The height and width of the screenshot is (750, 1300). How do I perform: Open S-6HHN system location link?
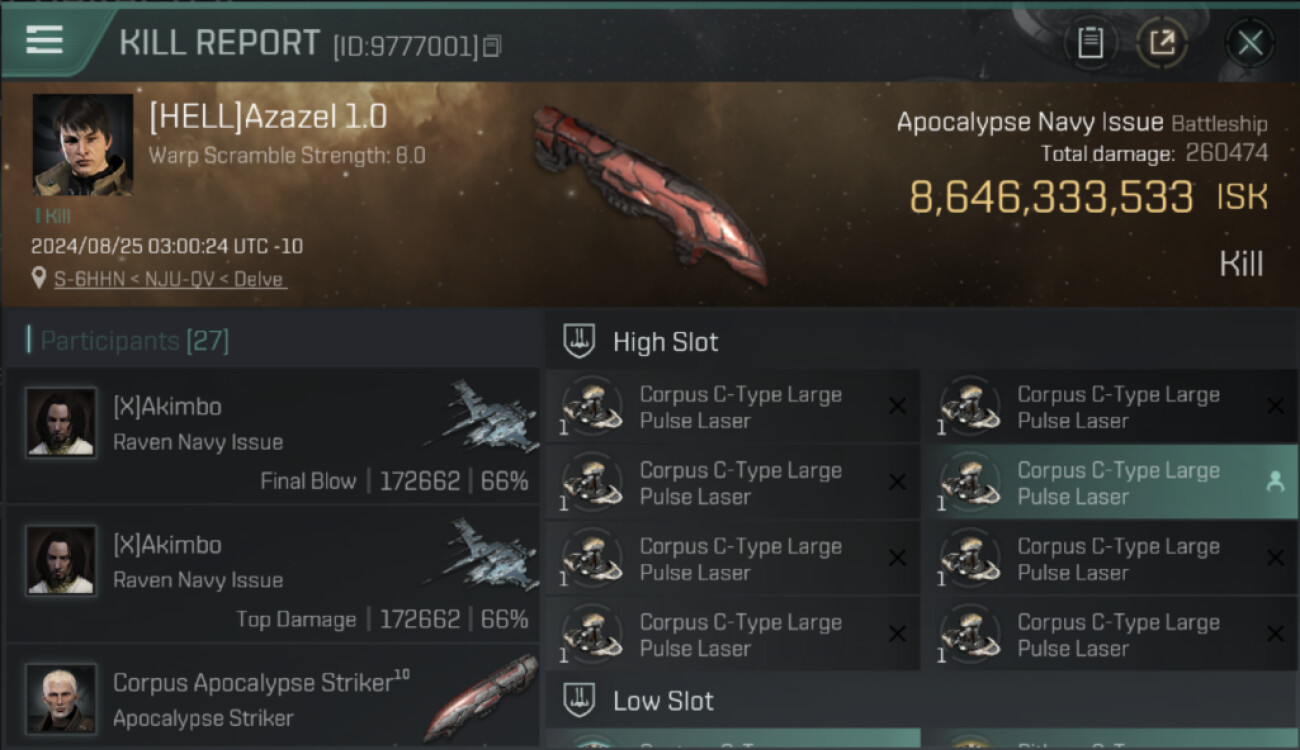(x=168, y=279)
